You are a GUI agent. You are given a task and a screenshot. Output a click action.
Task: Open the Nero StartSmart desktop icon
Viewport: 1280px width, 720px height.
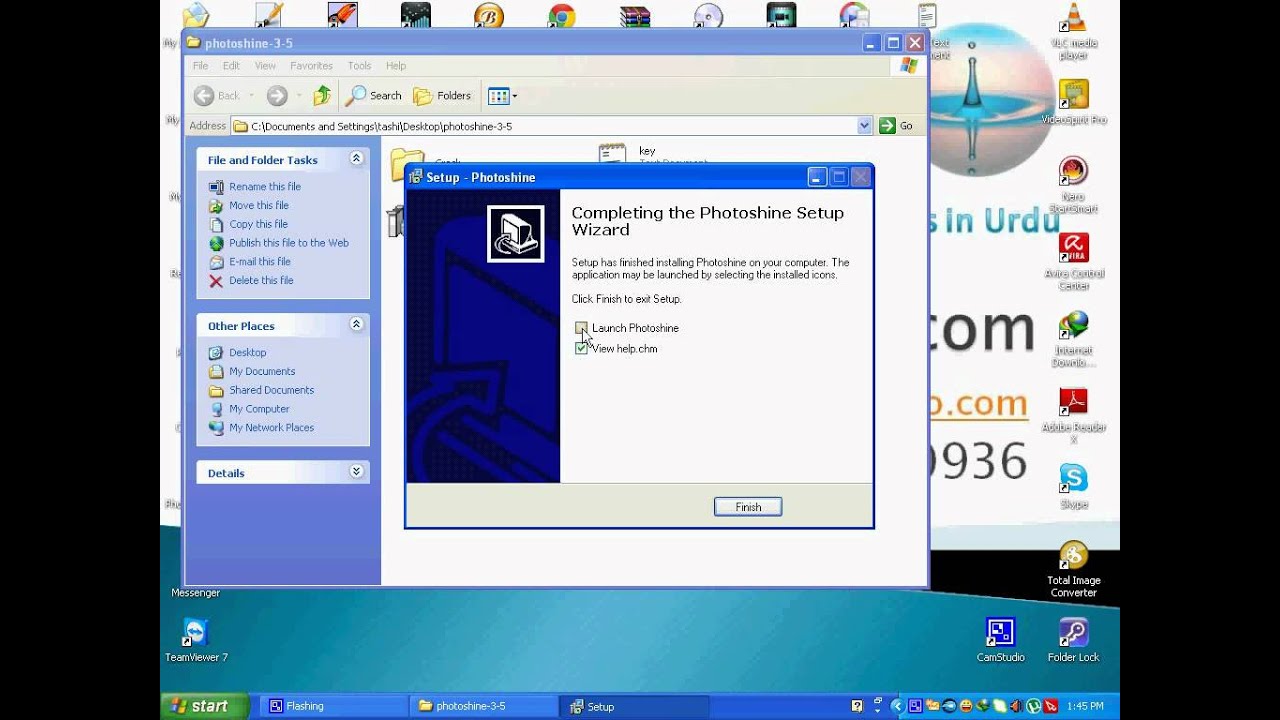(x=1074, y=184)
